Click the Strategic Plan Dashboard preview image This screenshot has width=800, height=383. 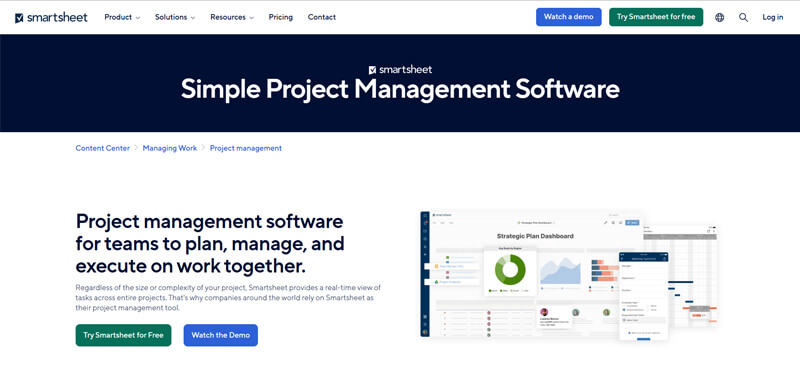pos(569,275)
